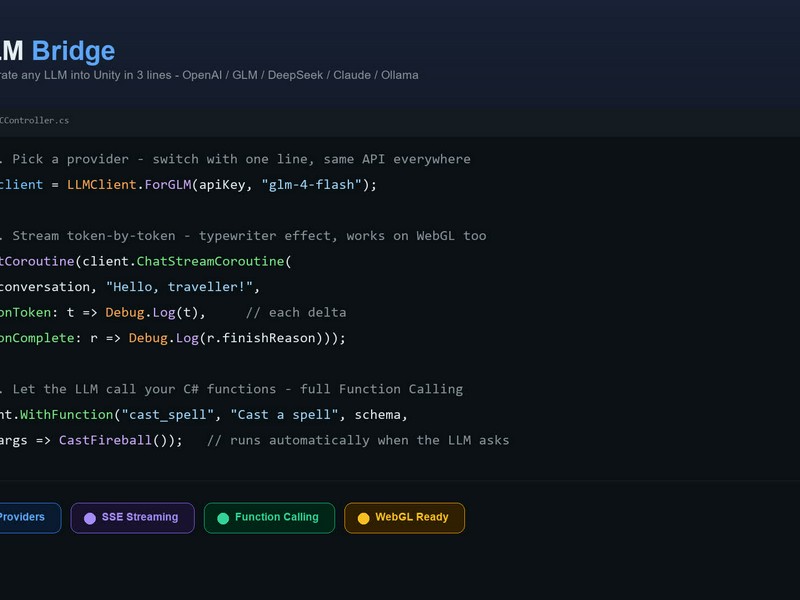Click the "glm-4-flash" string
The image size is (800, 600).
tap(312, 185)
